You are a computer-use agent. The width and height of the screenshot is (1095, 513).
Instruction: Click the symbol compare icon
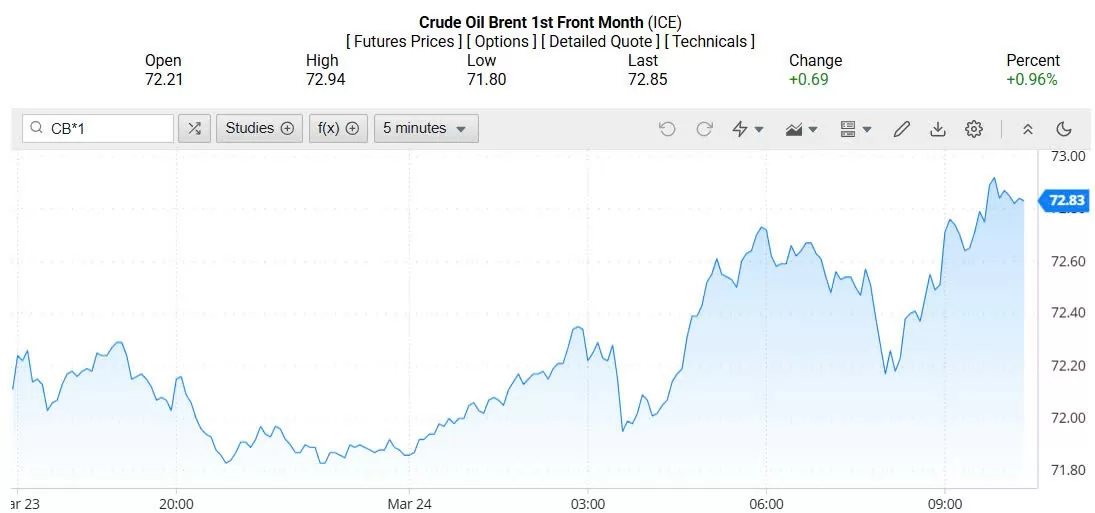pyautogui.click(x=194, y=128)
